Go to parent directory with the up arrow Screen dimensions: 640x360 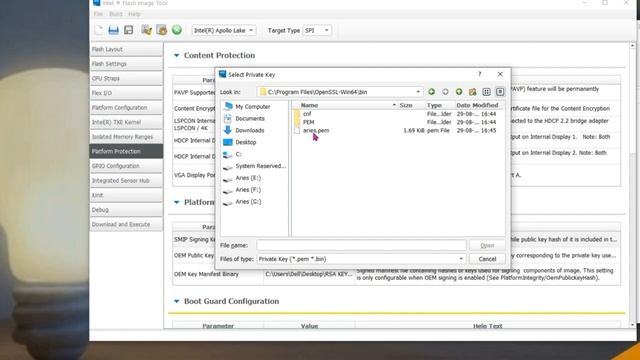pyautogui.click(x=459, y=92)
